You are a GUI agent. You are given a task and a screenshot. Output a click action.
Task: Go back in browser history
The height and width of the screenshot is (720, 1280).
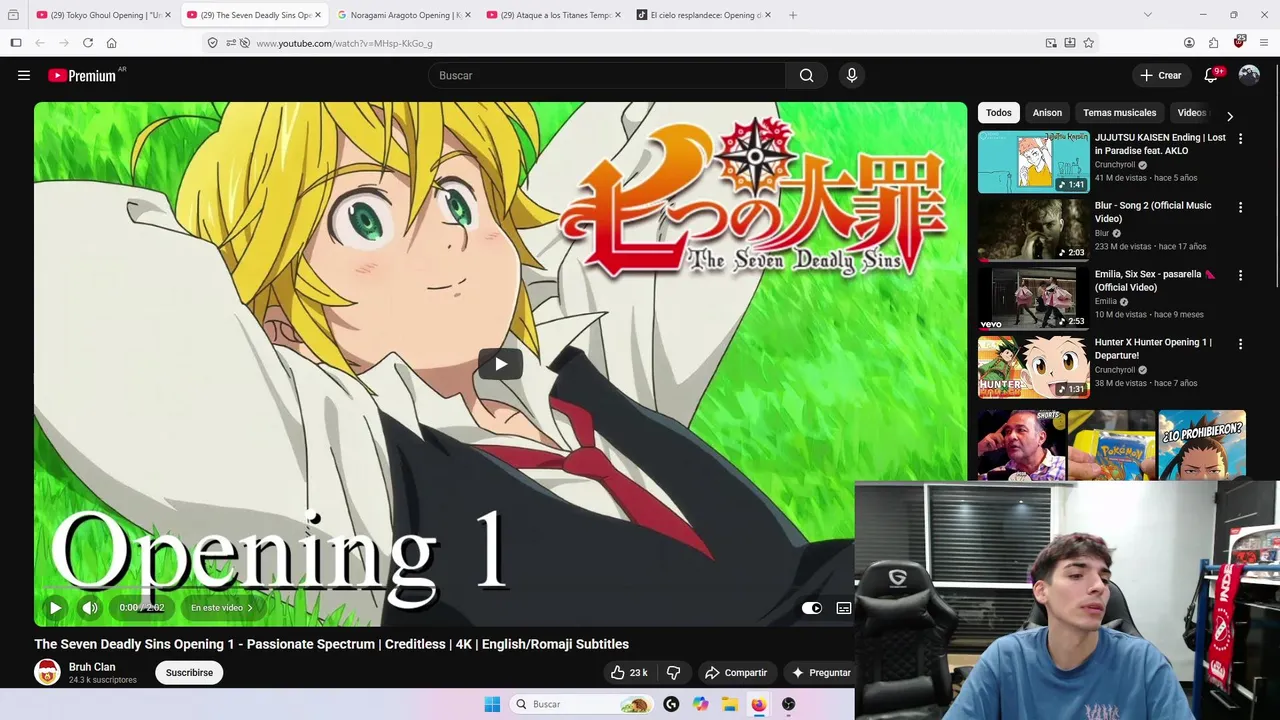coord(40,43)
